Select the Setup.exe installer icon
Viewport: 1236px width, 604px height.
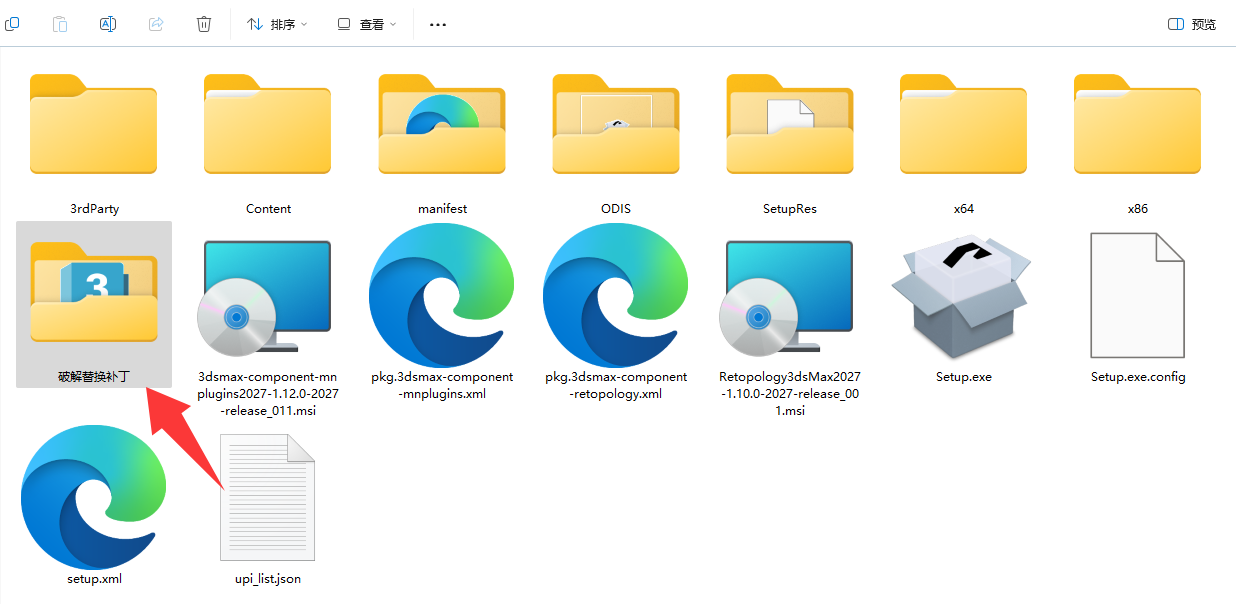click(x=963, y=300)
